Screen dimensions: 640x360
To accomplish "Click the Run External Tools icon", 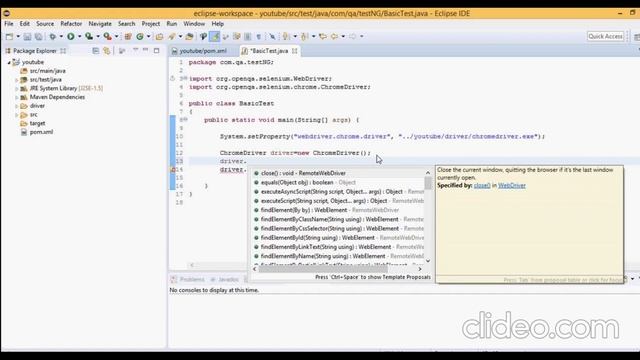I will point(107,36).
